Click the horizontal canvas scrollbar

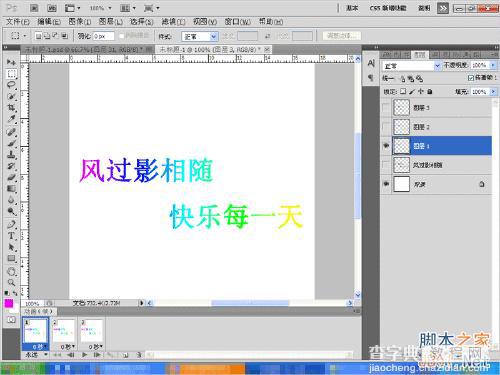(x=250, y=303)
